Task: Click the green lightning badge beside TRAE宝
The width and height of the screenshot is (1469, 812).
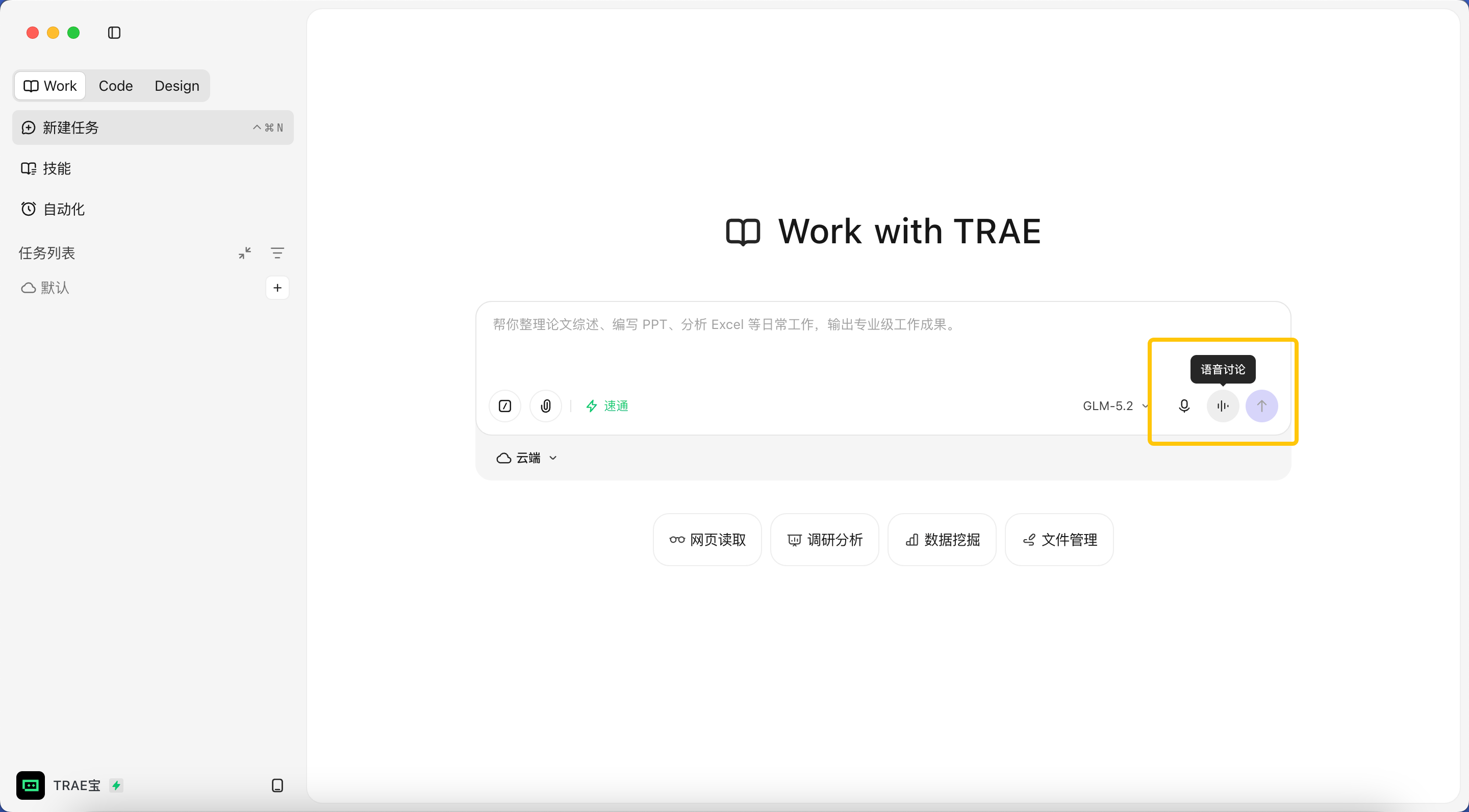Action: (x=116, y=785)
